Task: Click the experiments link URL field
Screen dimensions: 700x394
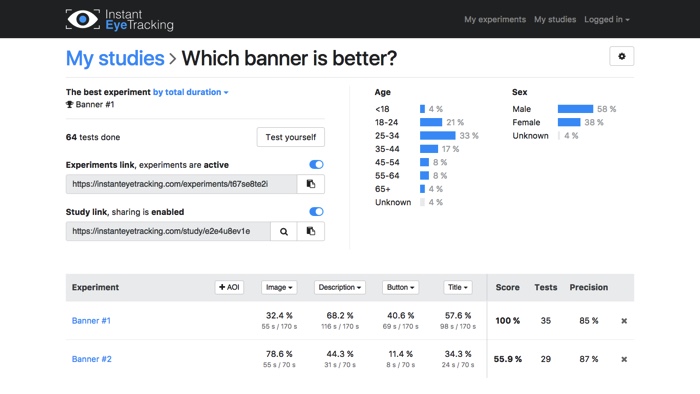Action: click(x=181, y=184)
